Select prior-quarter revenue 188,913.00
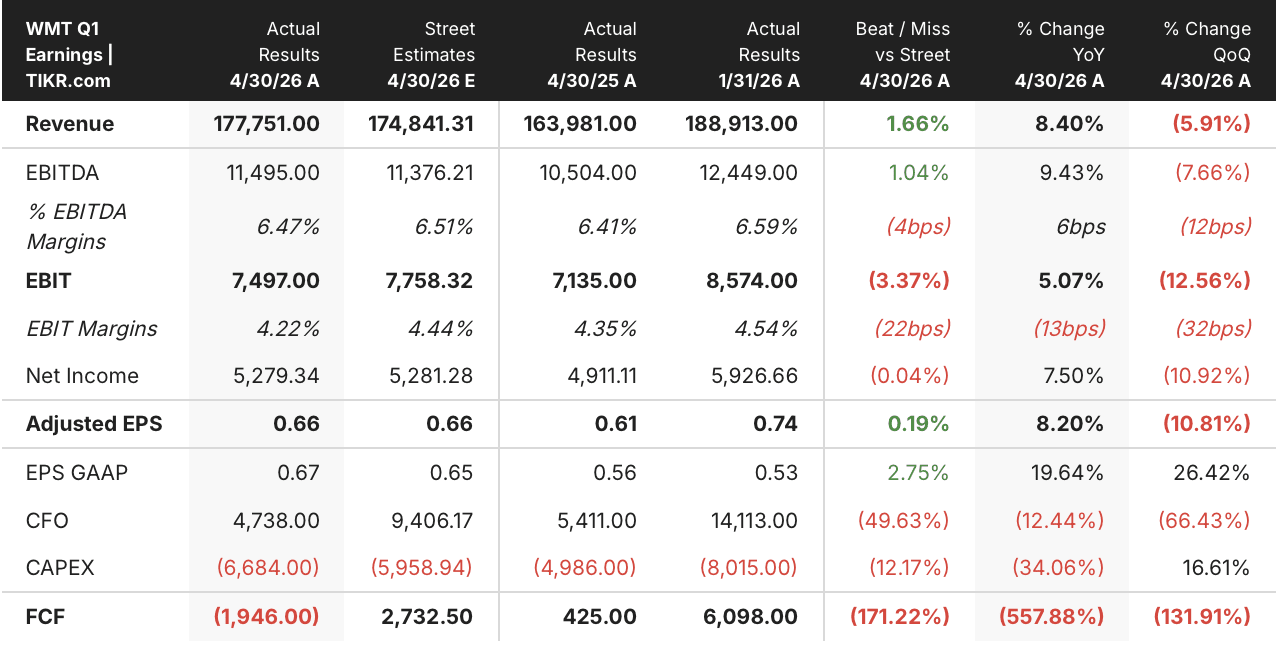This screenshot has height=660, width=1280. pos(742,124)
